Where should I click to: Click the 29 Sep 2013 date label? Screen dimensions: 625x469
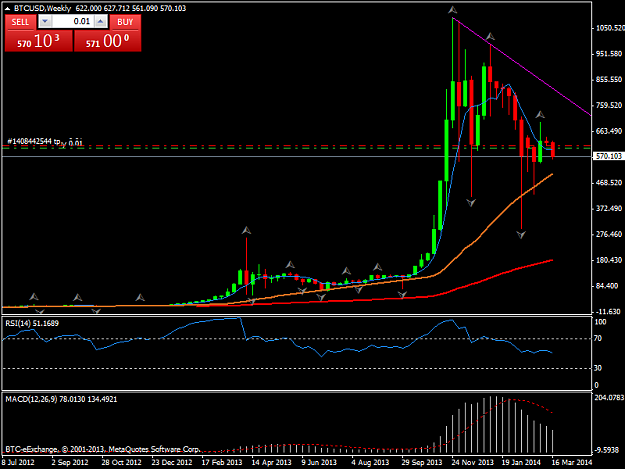422,462
